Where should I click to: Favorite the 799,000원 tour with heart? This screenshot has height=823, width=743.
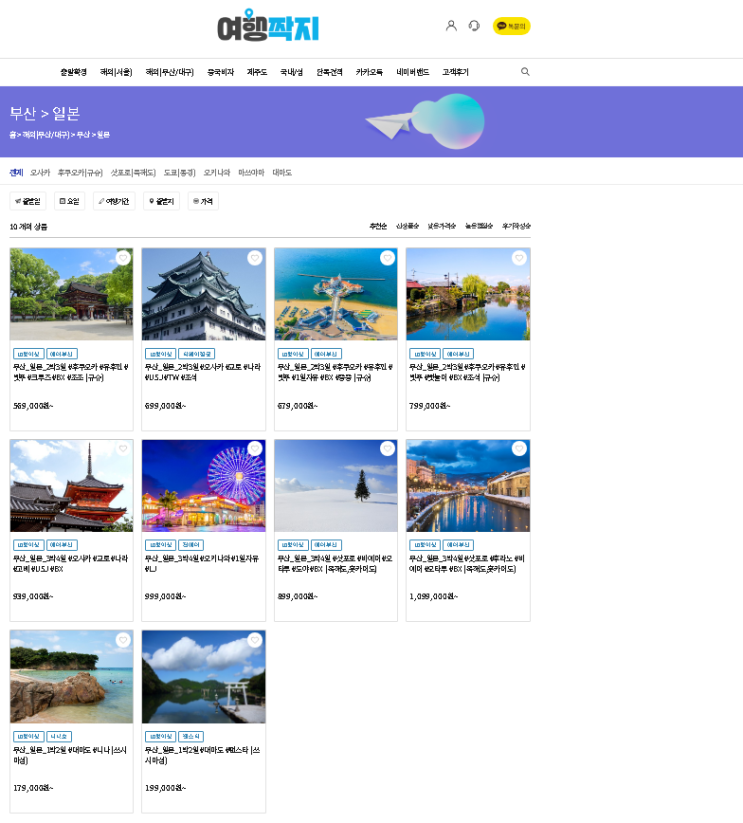click(519, 258)
